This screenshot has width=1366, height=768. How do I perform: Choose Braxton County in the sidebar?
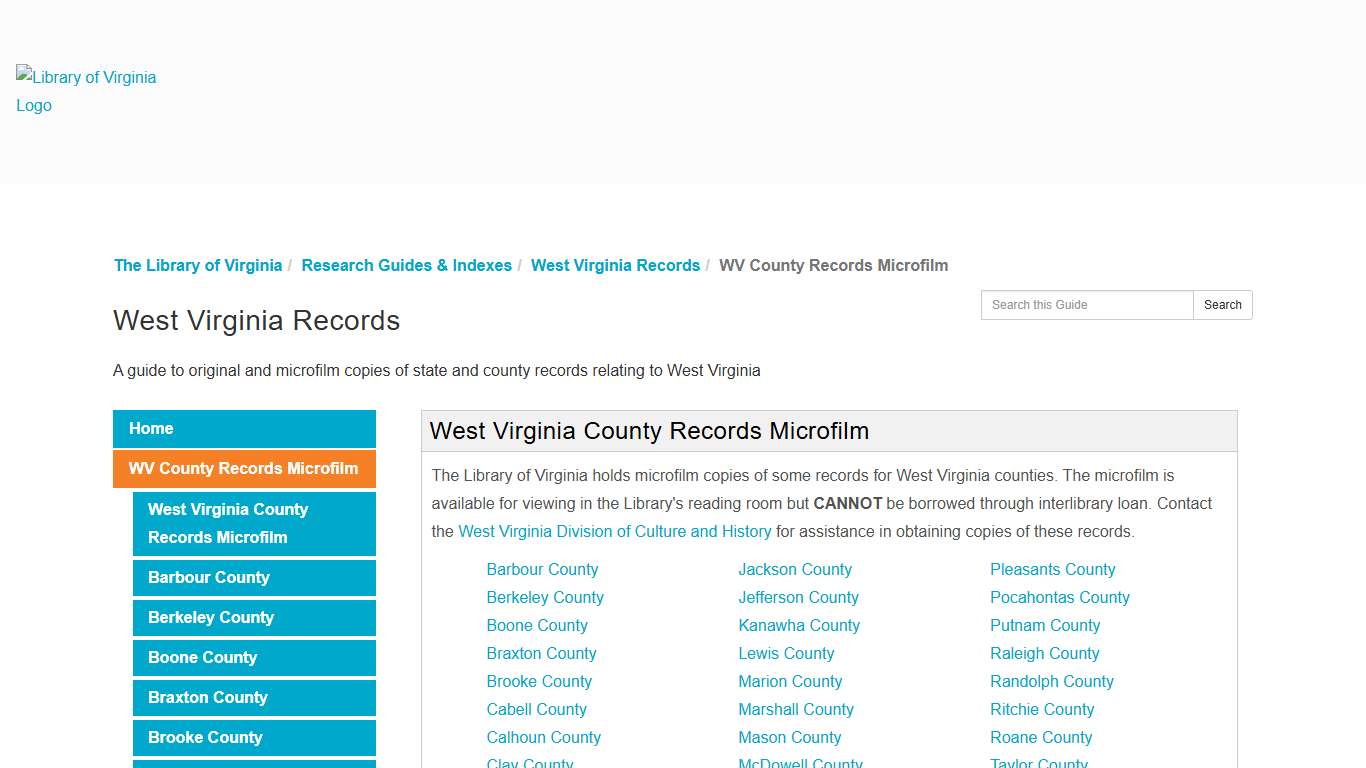(207, 697)
